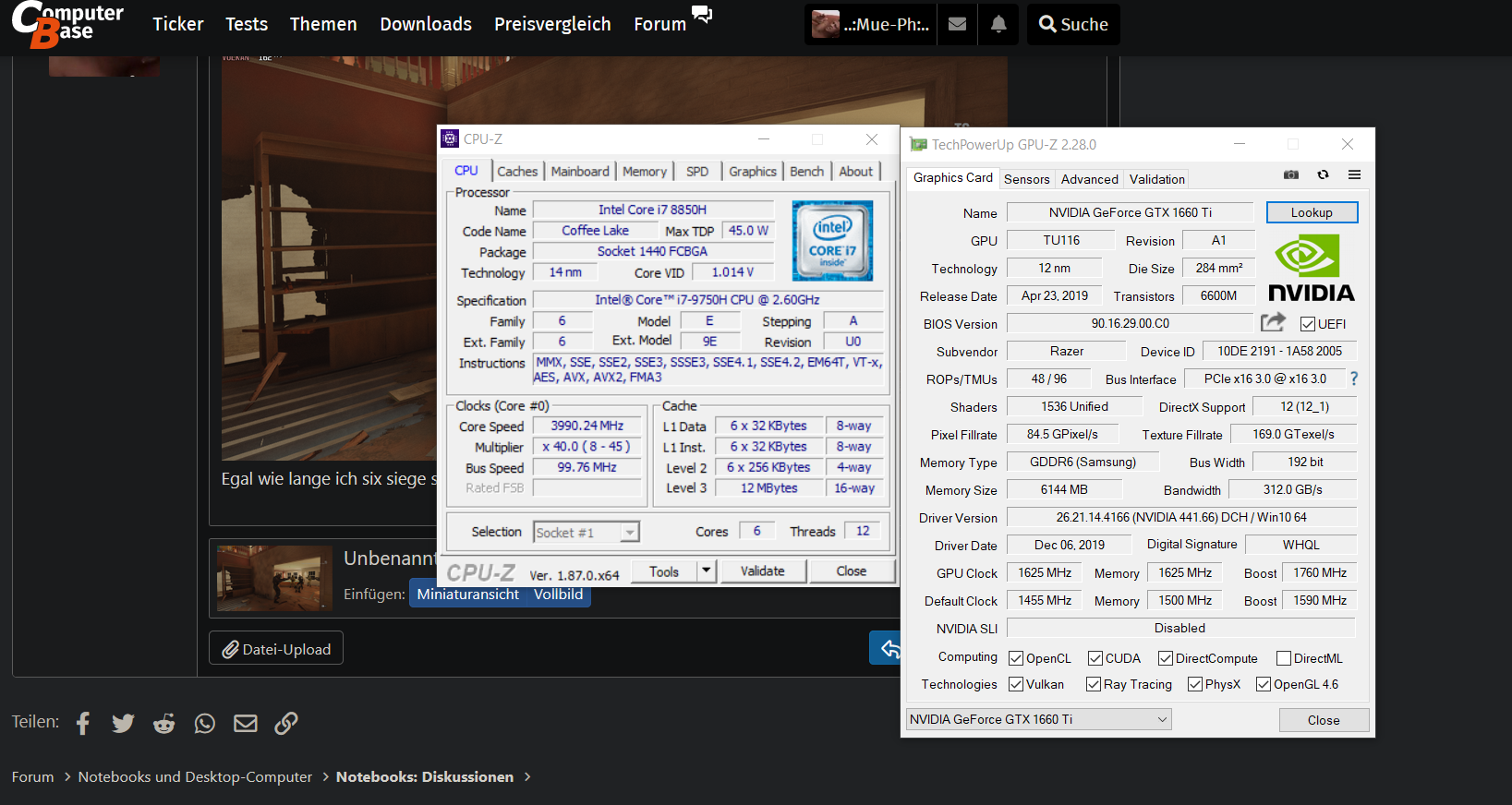
Task: Open the Preisvergleich menu item
Action: (552, 24)
